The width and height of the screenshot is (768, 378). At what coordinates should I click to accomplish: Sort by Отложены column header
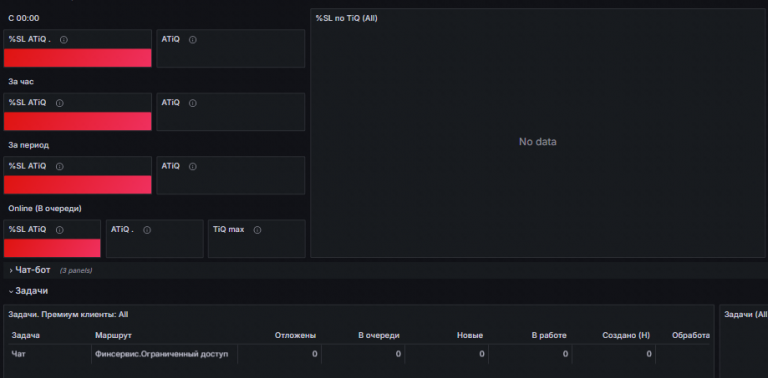(x=295, y=335)
